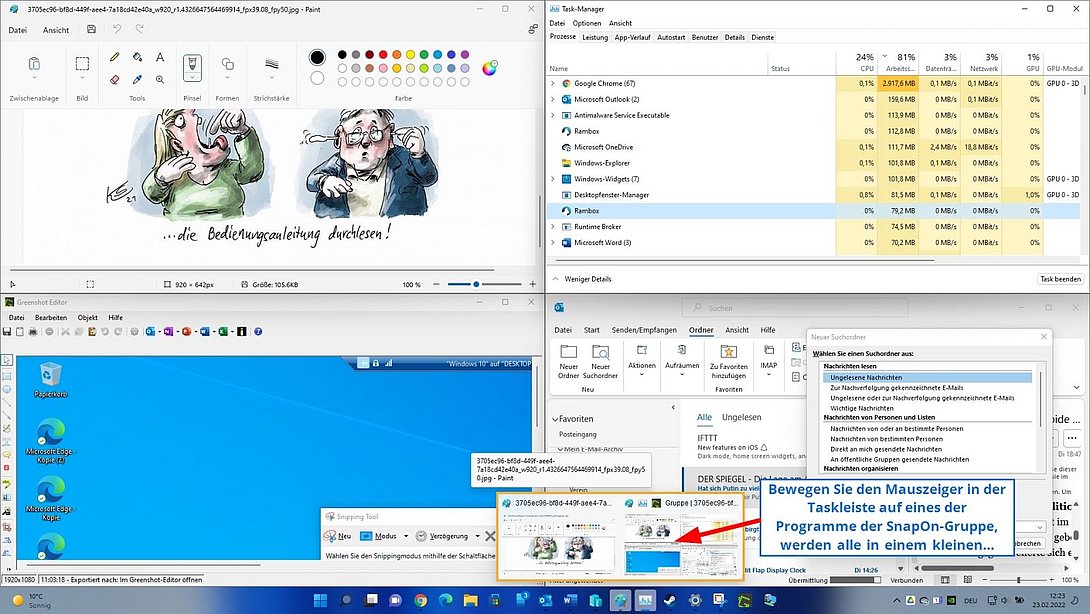Viewport: 1090px width, 614px height.
Task: Select the Text tool in Paint
Action: tap(159, 57)
